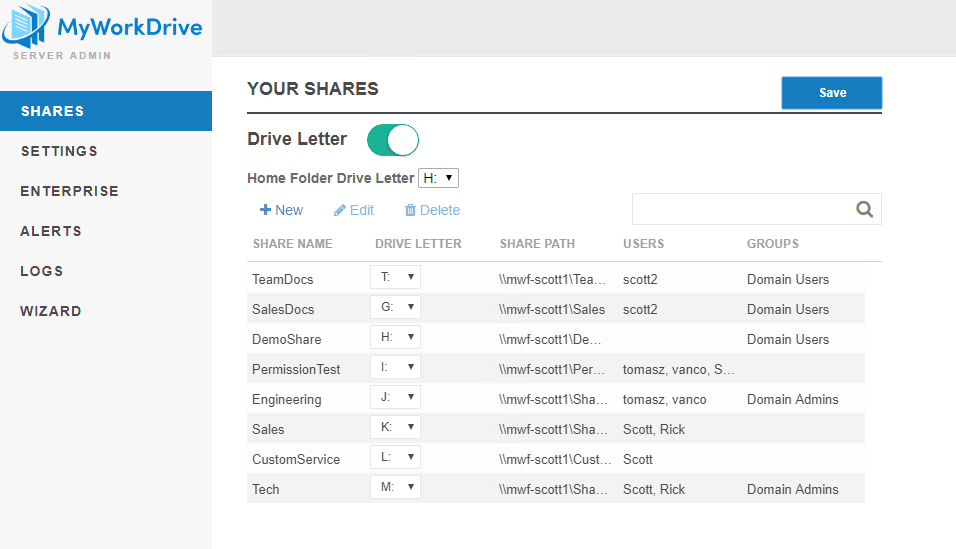Click inside the shares search field
Image resolution: width=956 pixels, height=549 pixels.
pyautogui.click(x=740, y=209)
